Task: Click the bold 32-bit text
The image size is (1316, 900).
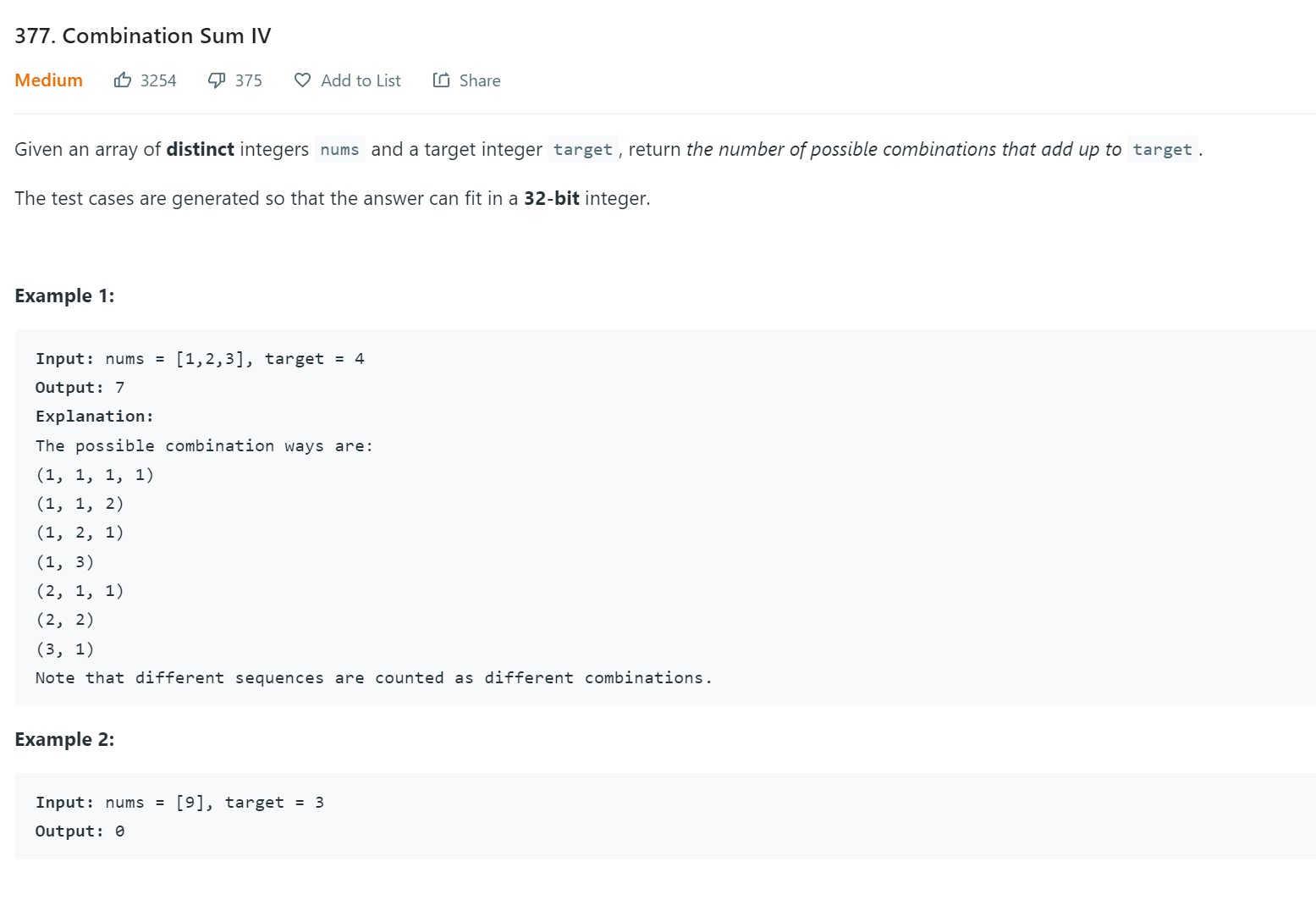Action: pyautogui.click(x=551, y=199)
